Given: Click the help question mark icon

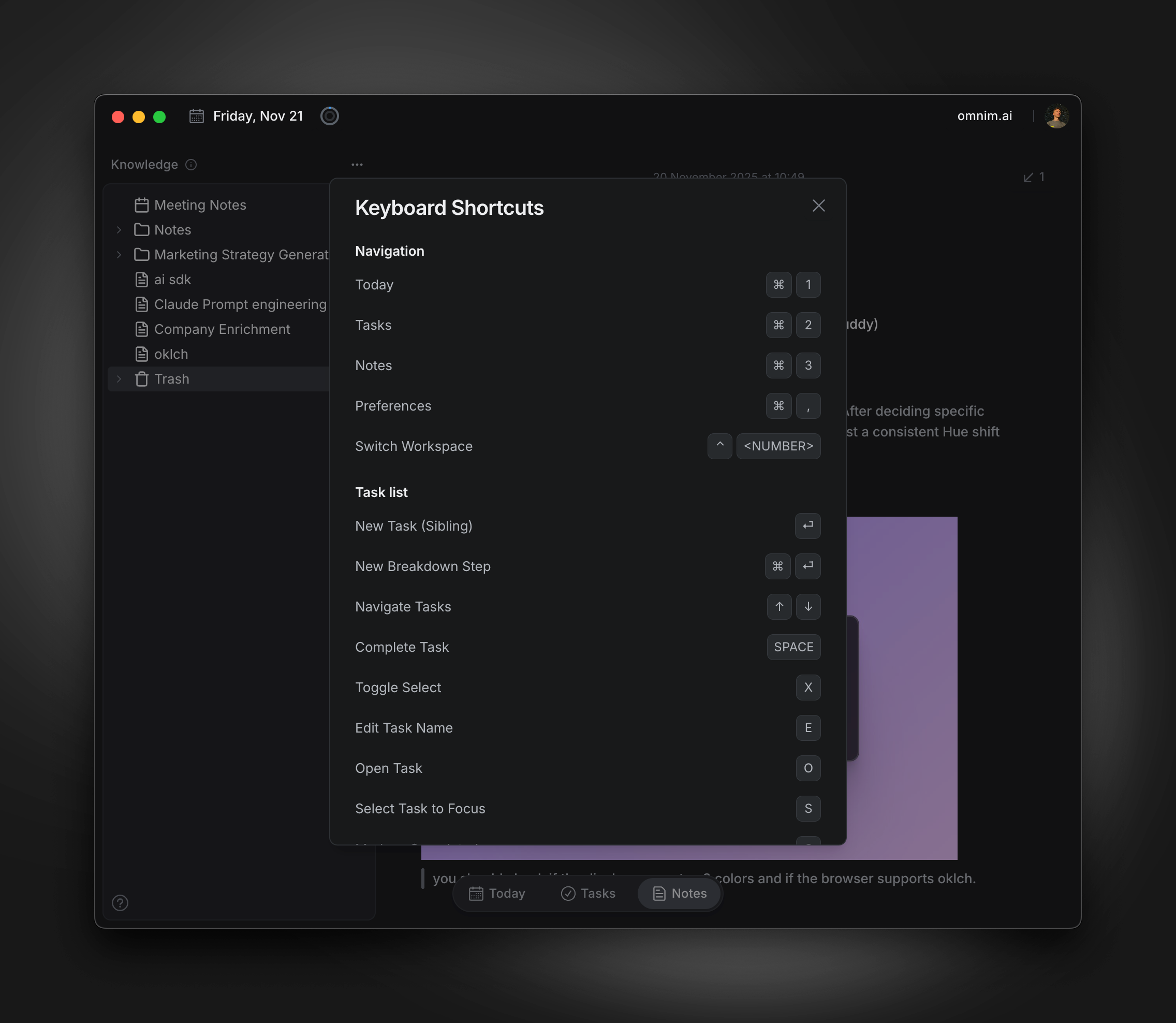Looking at the screenshot, I should pyautogui.click(x=120, y=902).
